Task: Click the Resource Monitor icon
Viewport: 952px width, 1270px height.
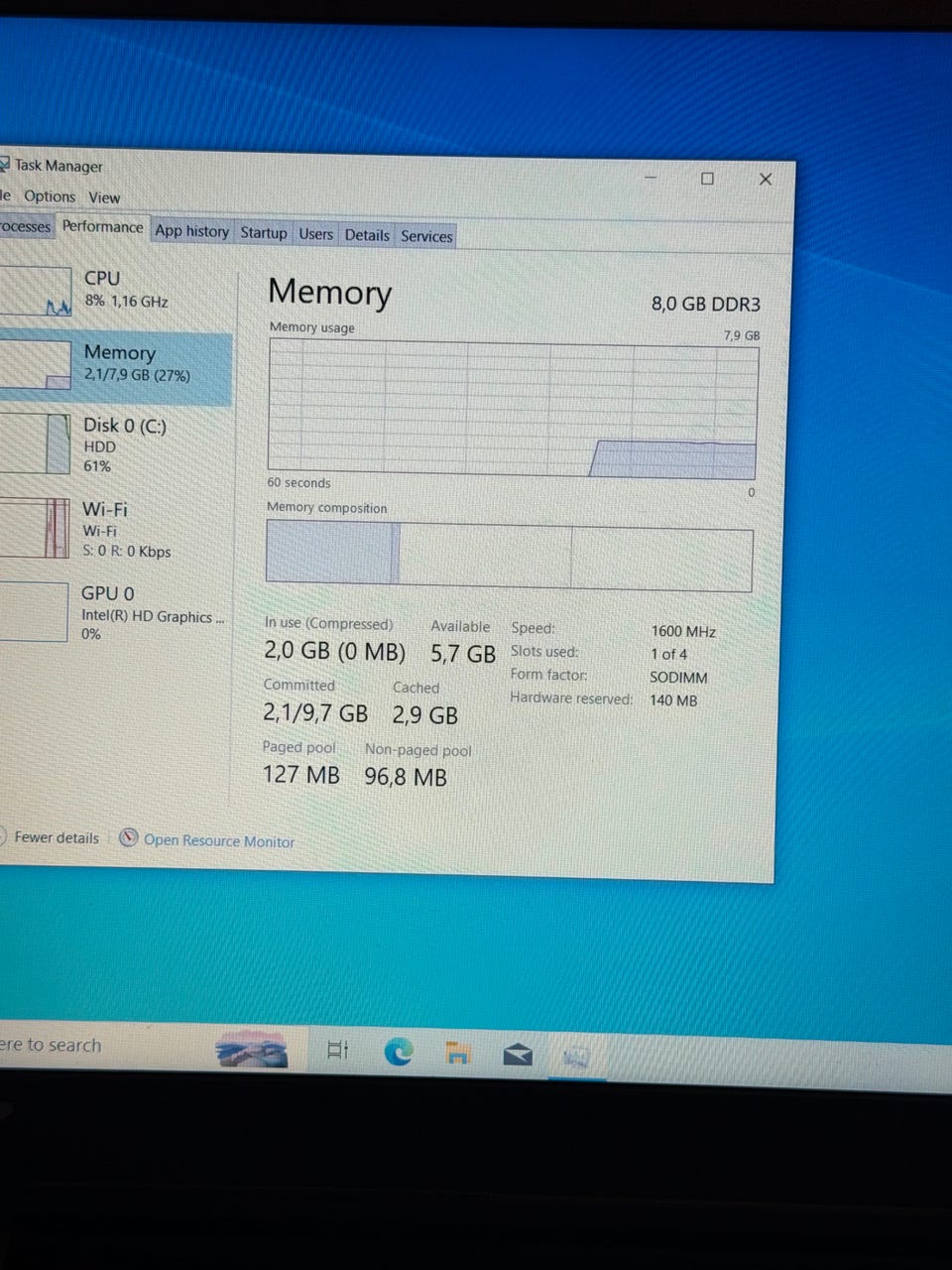Action: pyautogui.click(x=129, y=838)
